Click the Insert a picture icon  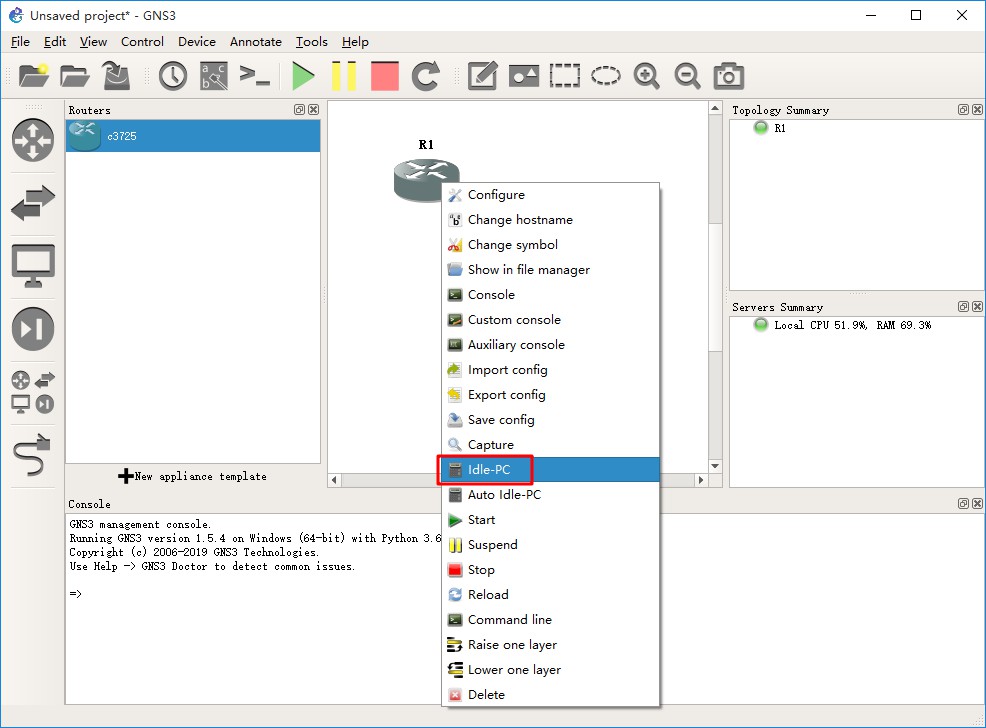tap(524, 76)
